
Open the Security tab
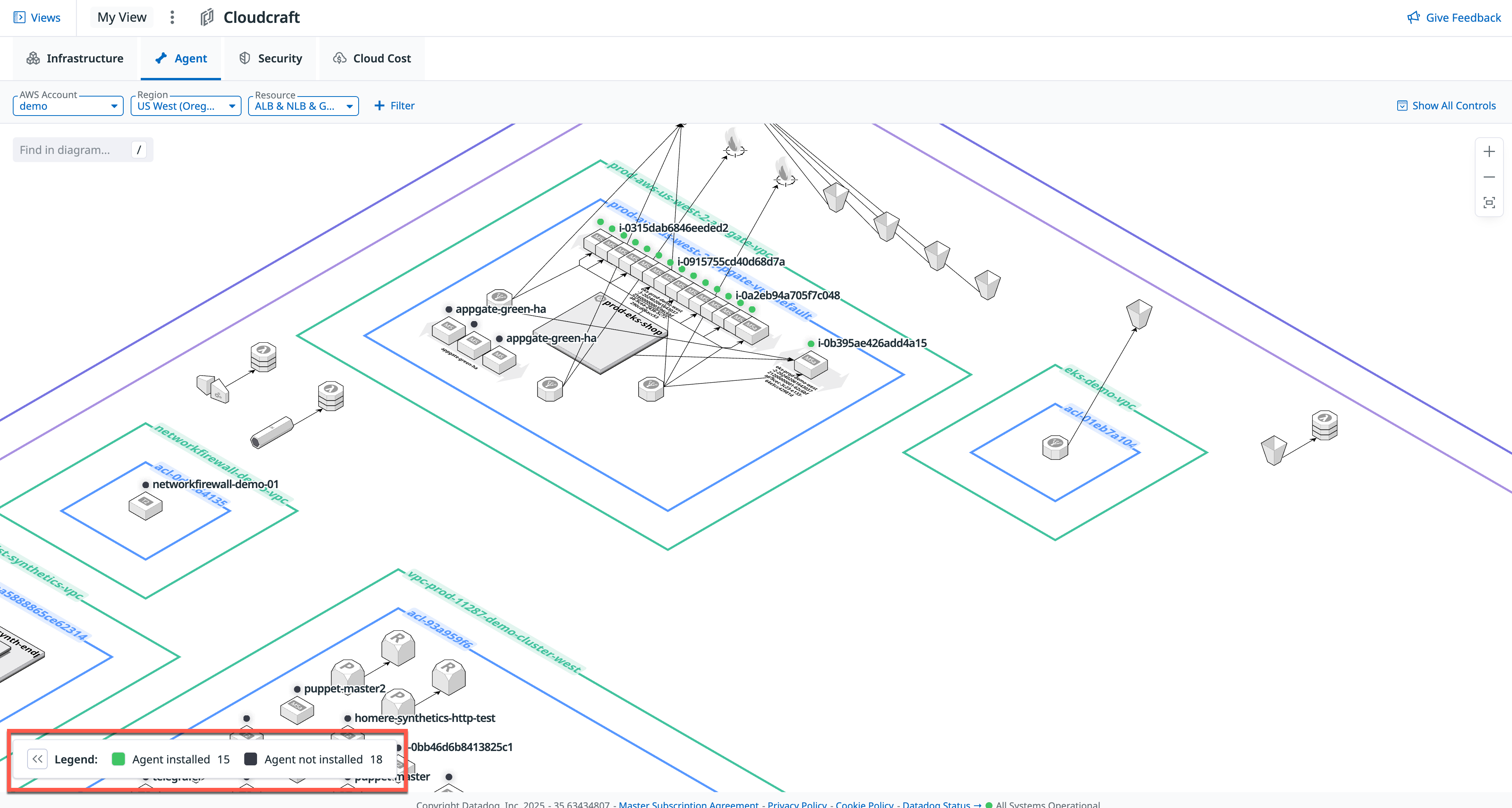(271, 58)
